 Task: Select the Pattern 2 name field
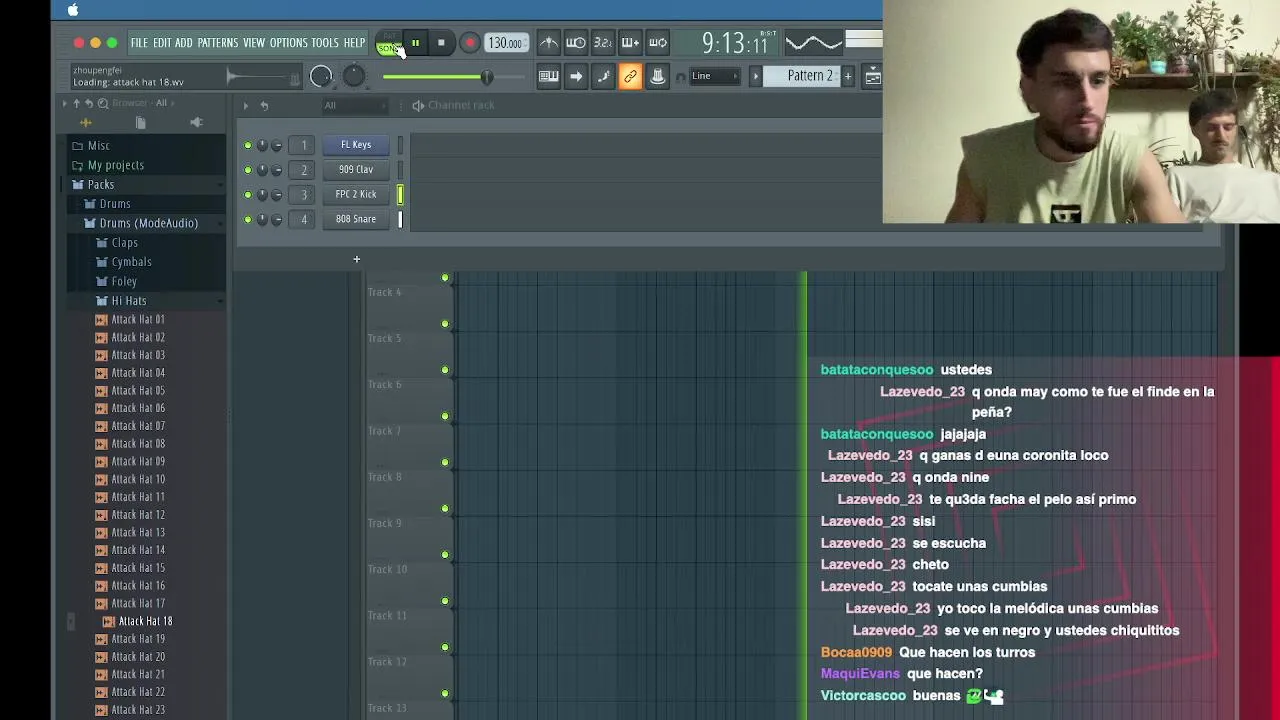tap(802, 76)
